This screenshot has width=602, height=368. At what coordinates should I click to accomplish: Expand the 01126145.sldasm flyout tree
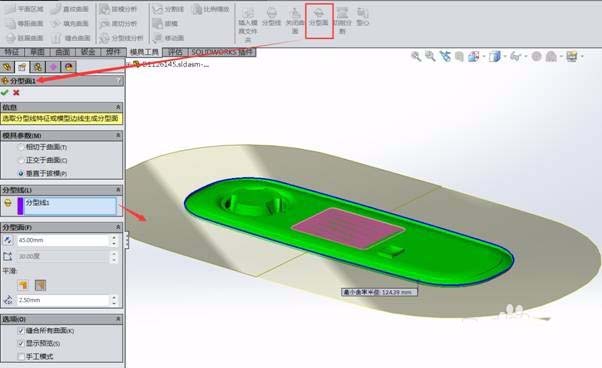pos(129,64)
